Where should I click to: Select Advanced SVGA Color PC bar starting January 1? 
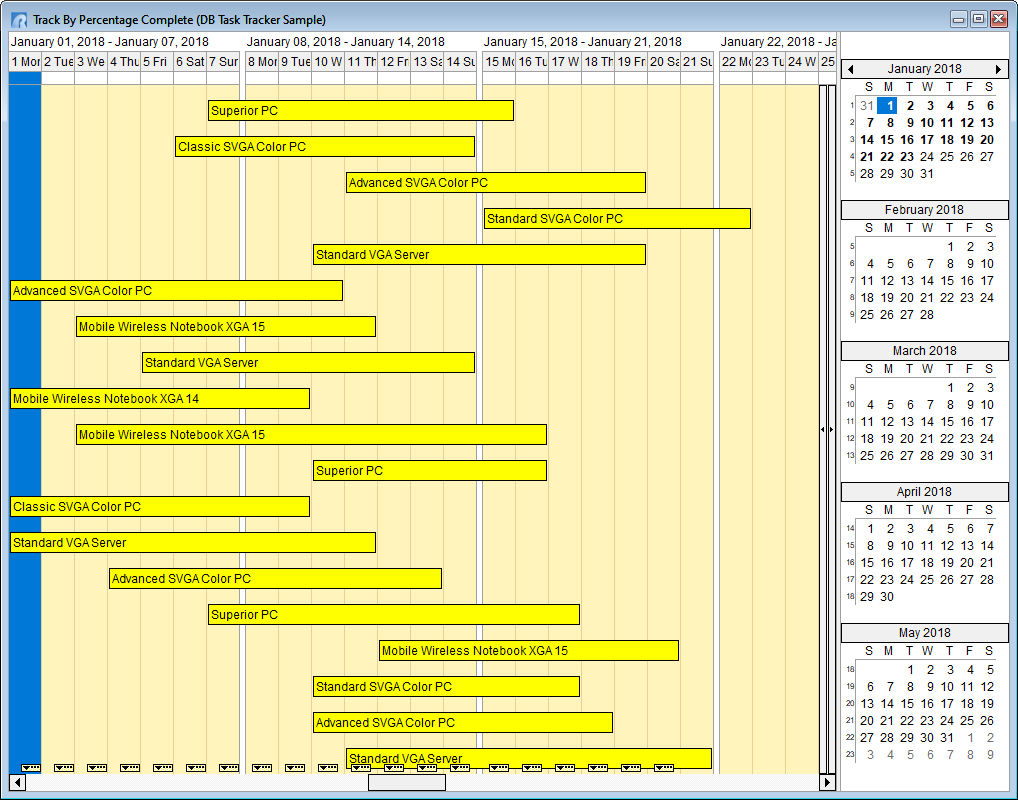tap(177, 290)
